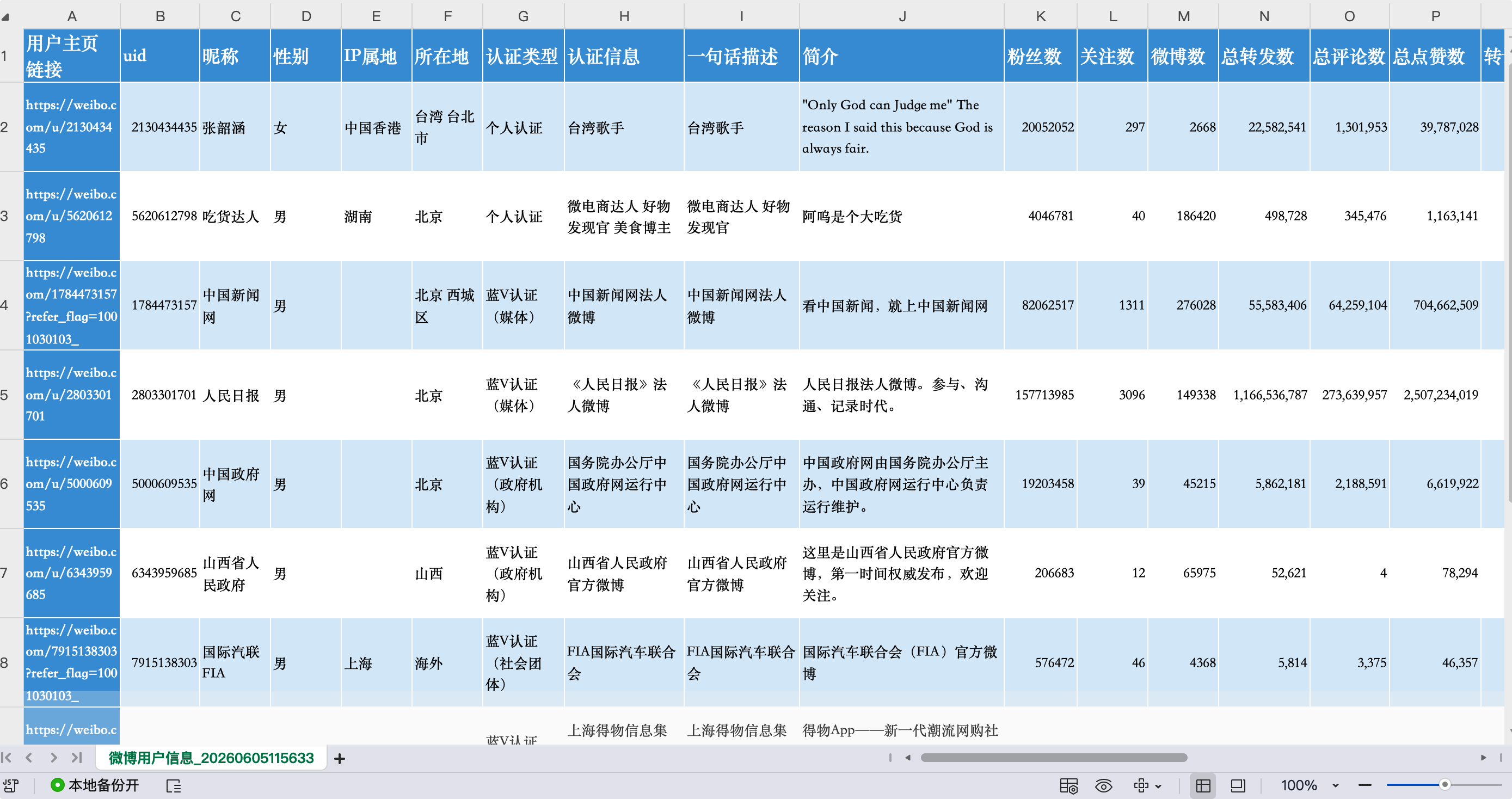This screenshot has height=799, width=1512.
Task: Switch to page break preview view
Action: pyautogui.click(x=1238, y=785)
